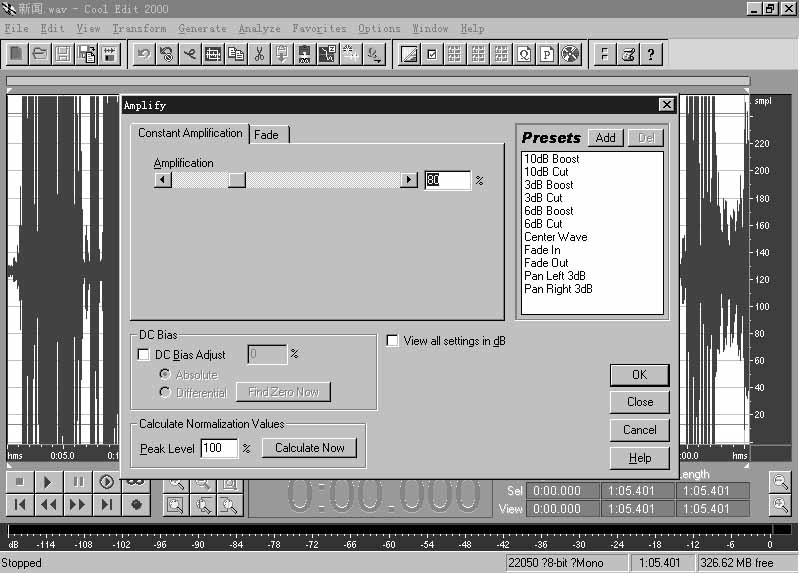Switch to the Fade tab
The image size is (799, 573).
[267, 134]
